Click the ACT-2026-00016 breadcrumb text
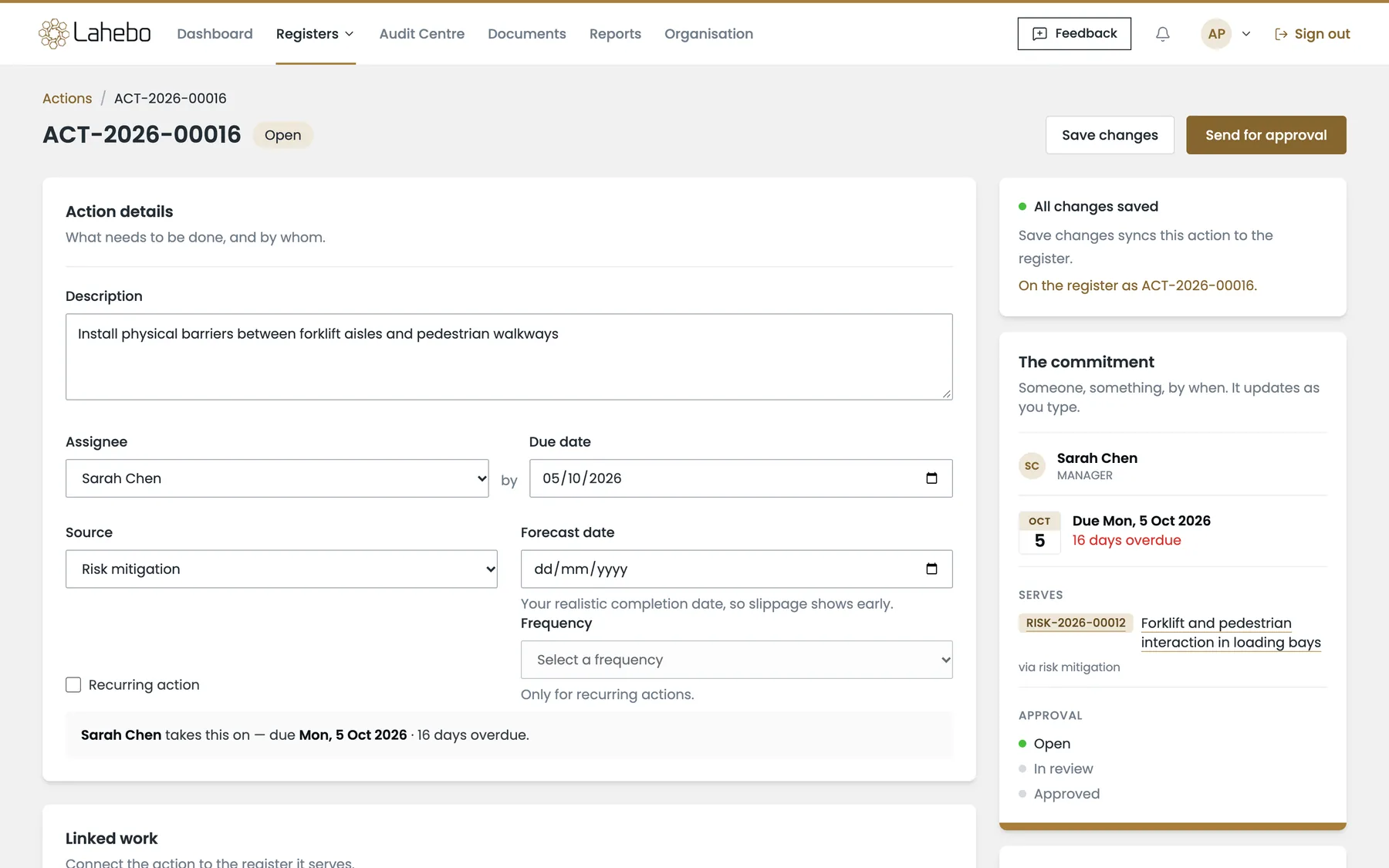Viewport: 1389px width, 868px height. pyautogui.click(x=171, y=98)
